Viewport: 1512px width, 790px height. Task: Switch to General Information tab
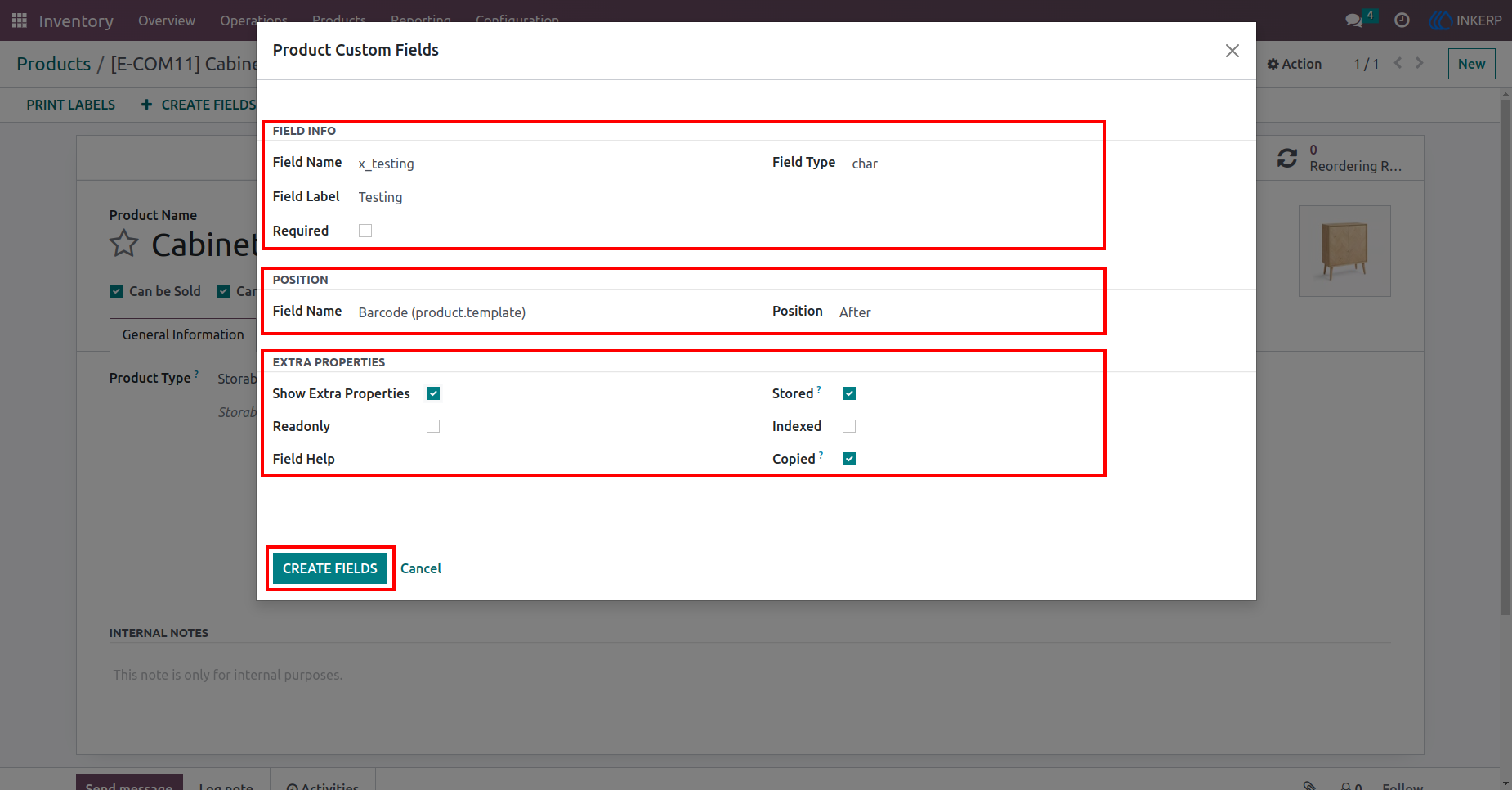click(183, 334)
